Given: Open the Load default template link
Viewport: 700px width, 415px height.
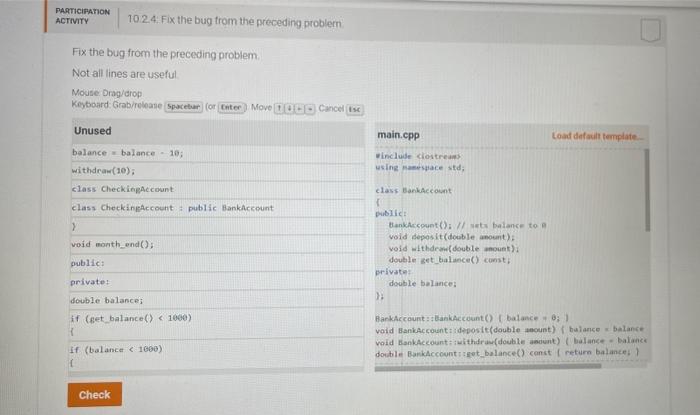Looking at the screenshot, I should pyautogui.click(x=597, y=136).
